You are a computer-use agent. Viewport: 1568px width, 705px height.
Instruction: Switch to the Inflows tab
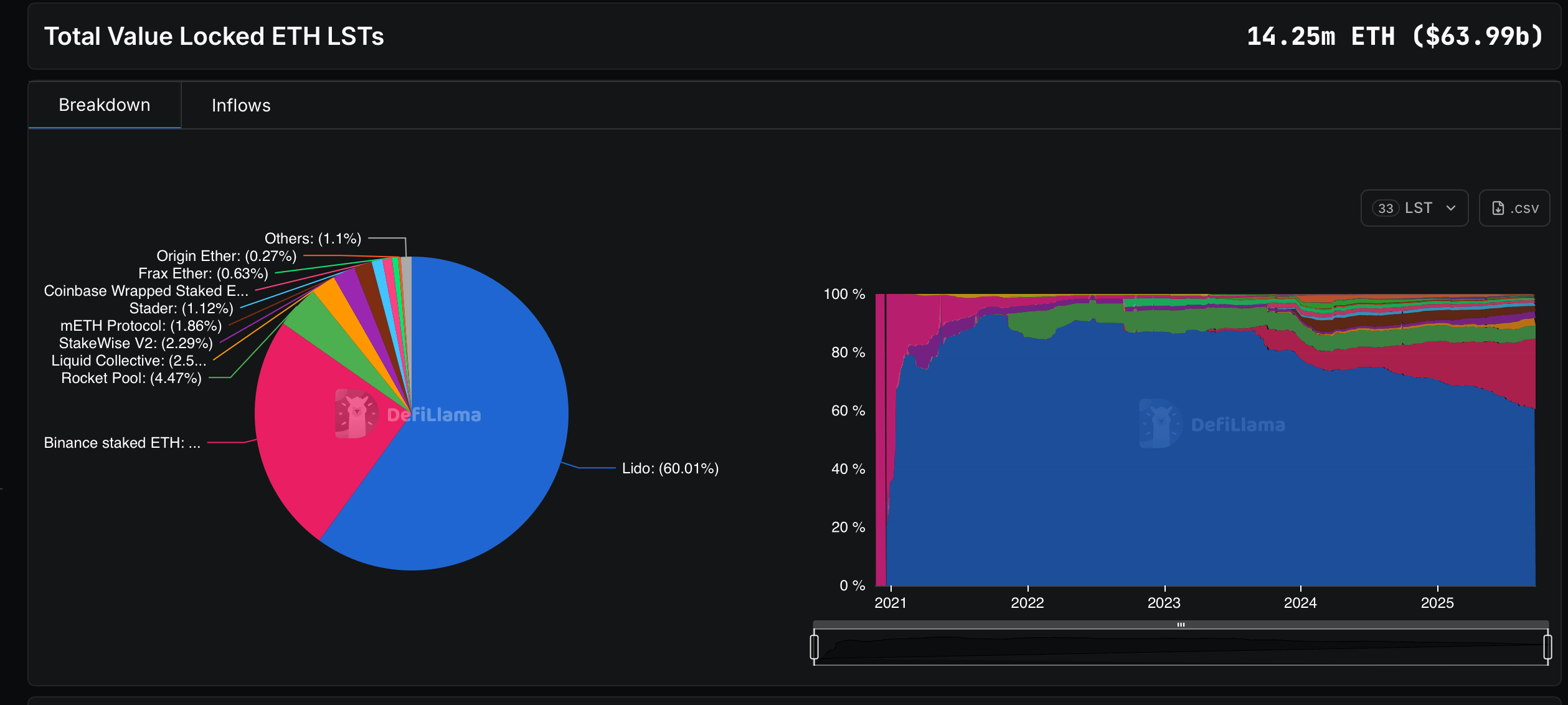(x=240, y=105)
